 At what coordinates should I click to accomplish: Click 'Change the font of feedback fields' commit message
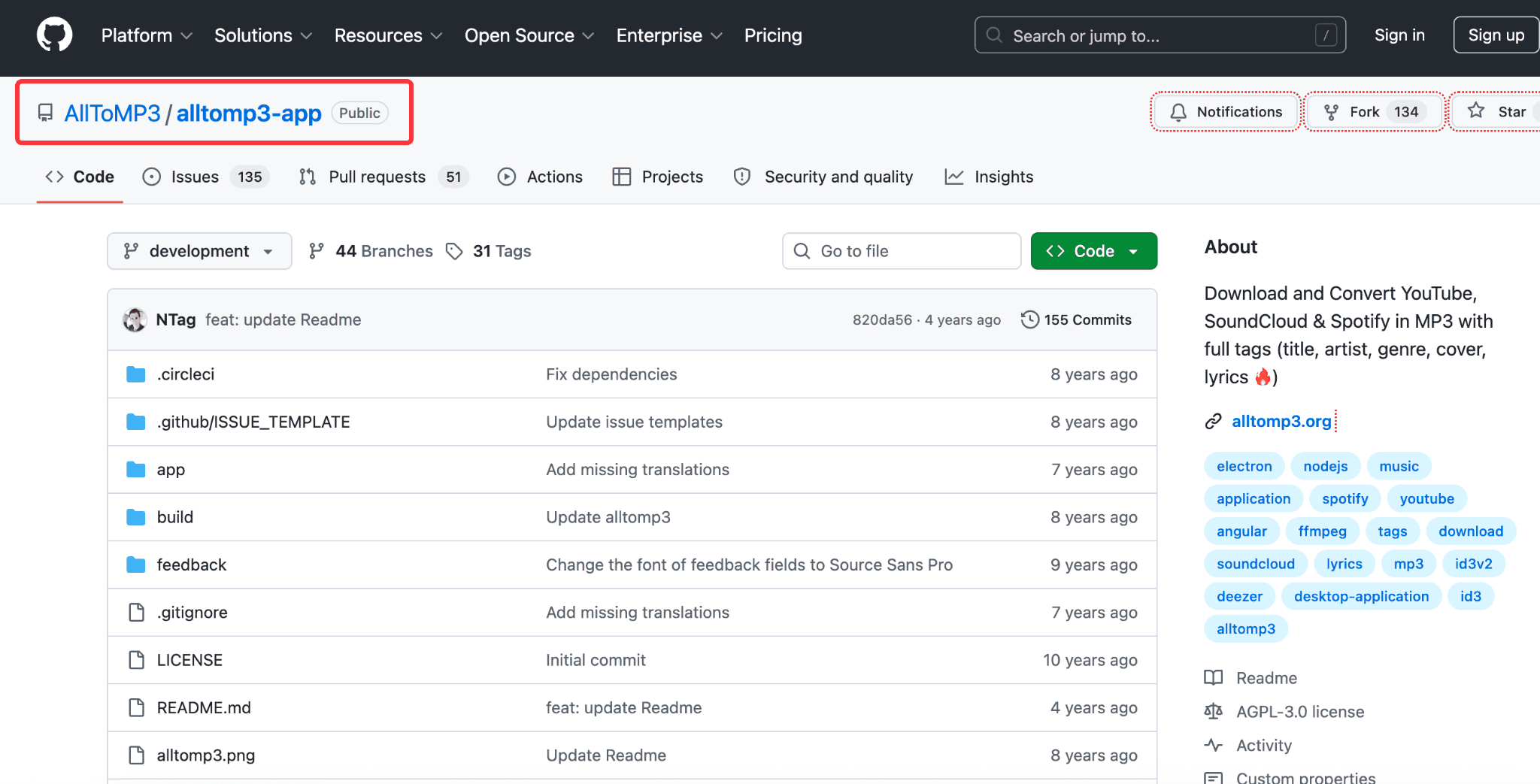pyautogui.click(x=749, y=565)
